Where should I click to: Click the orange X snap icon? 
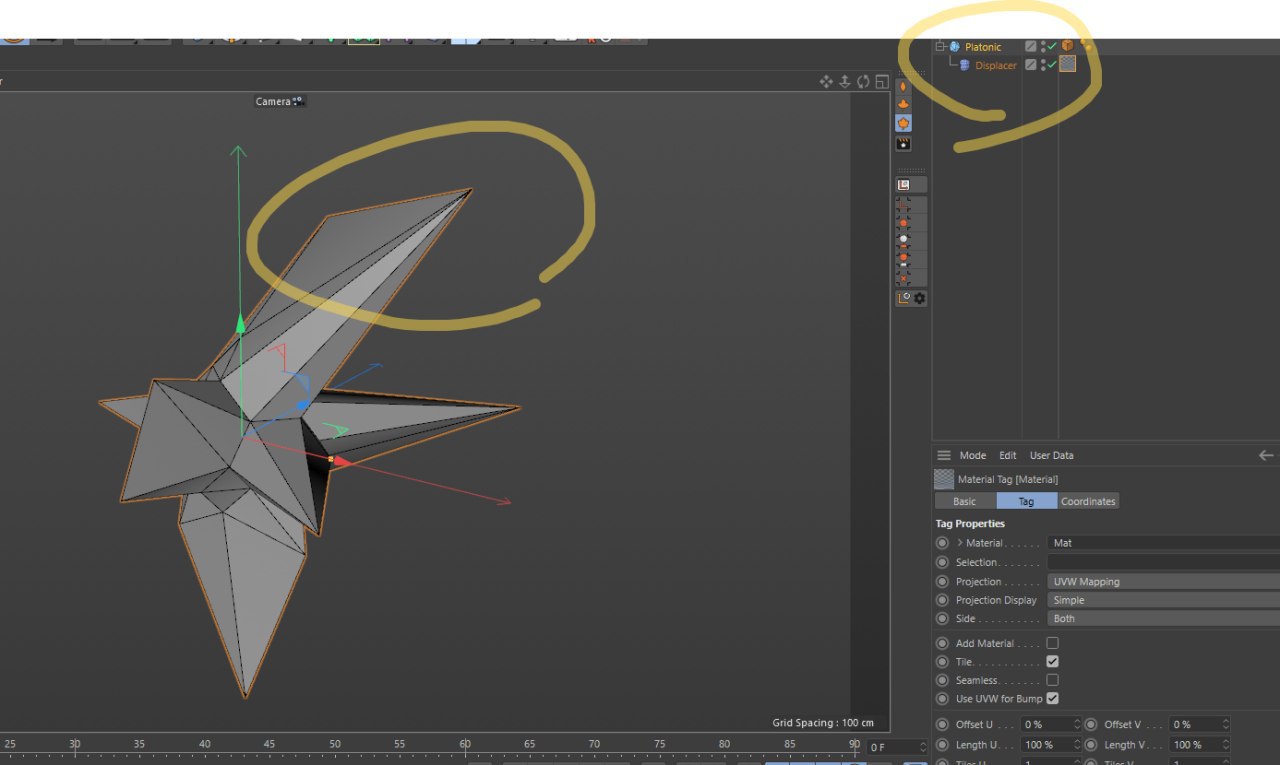pos(904,277)
